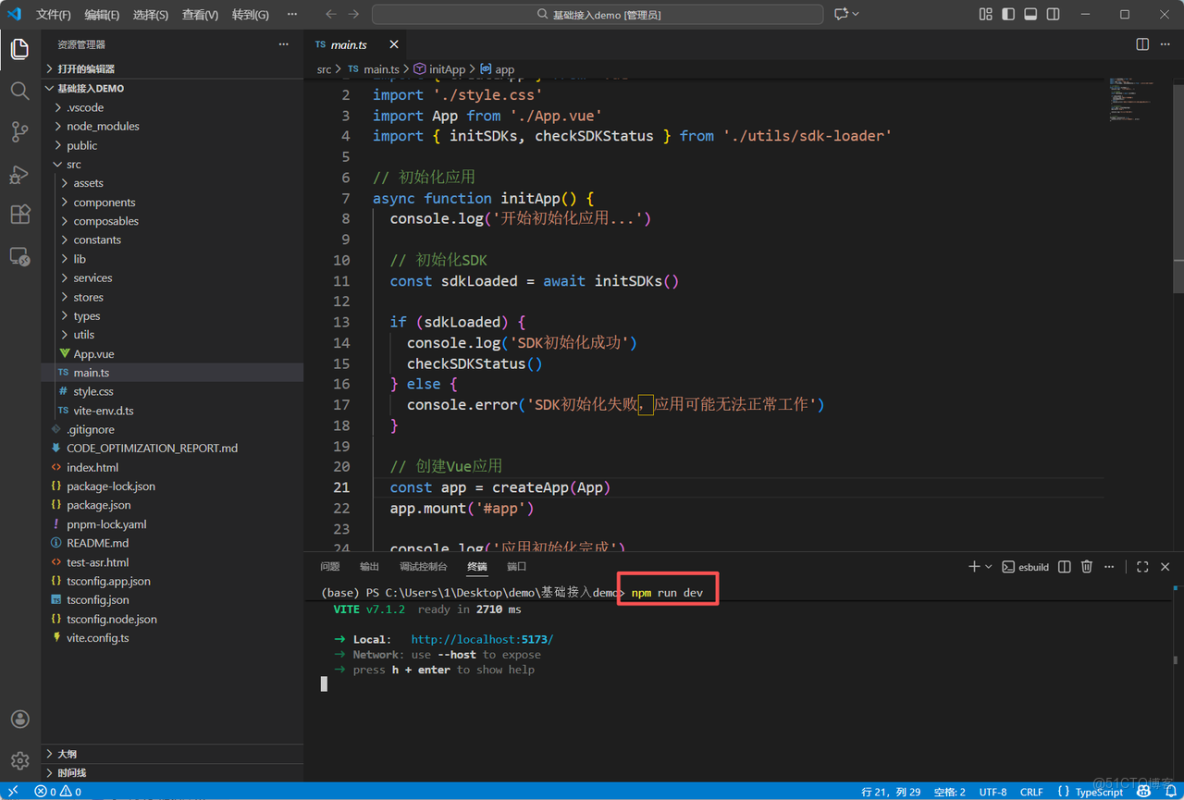Toggle the bottom panel layout button
This screenshot has height=800, width=1184.
click(x=1030, y=14)
